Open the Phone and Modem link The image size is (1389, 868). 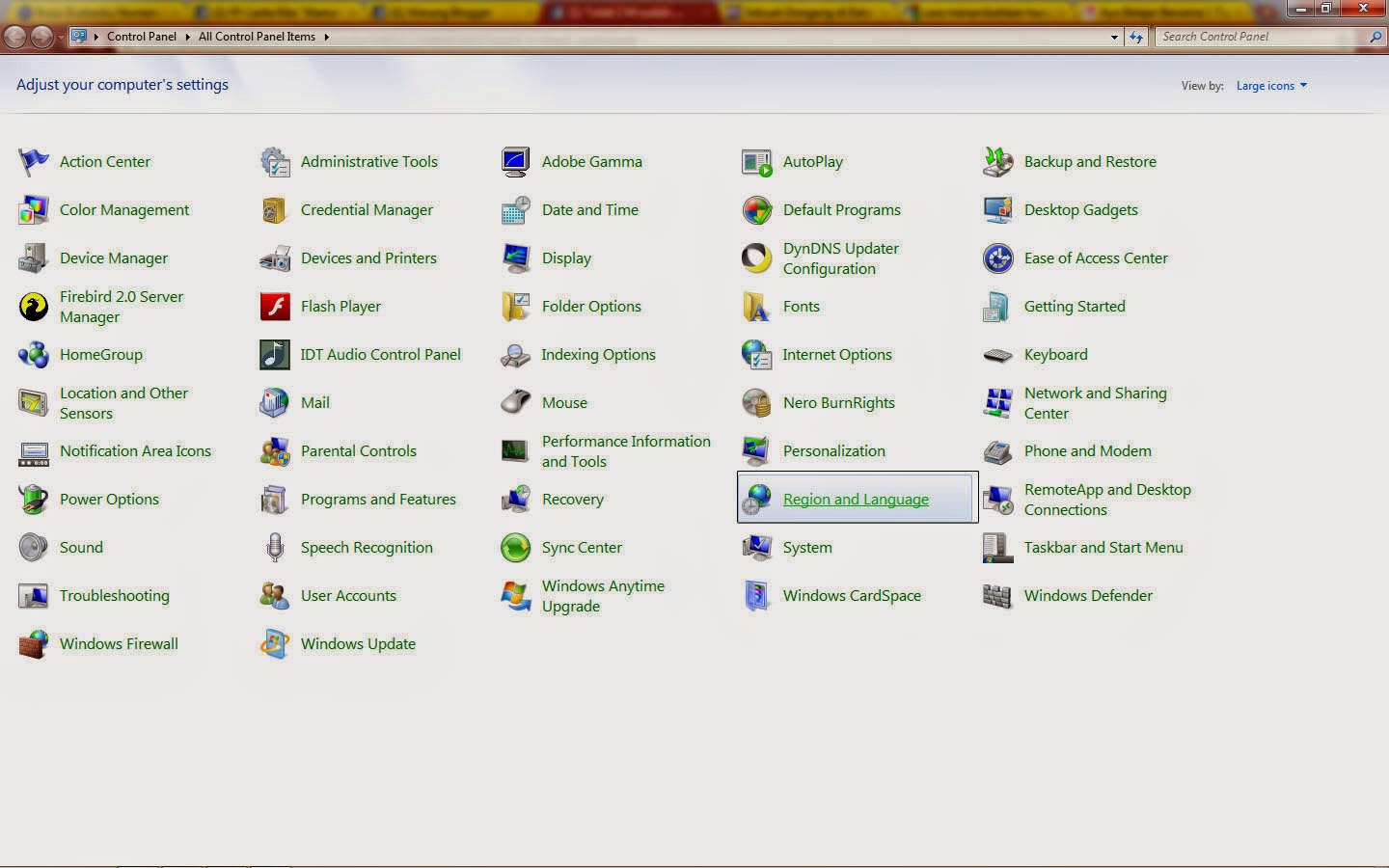pyautogui.click(x=1087, y=451)
